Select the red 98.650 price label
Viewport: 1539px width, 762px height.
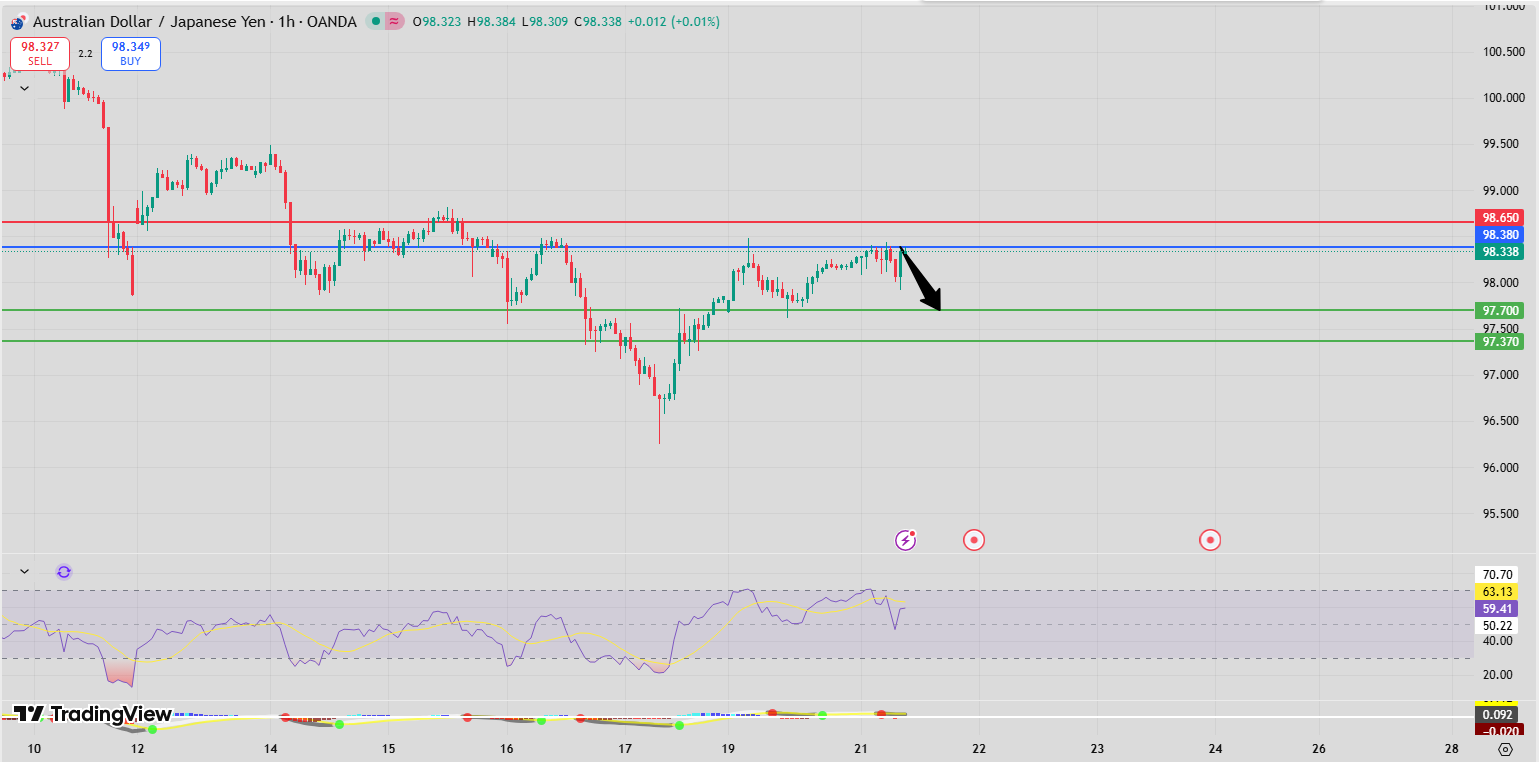[x=1500, y=218]
